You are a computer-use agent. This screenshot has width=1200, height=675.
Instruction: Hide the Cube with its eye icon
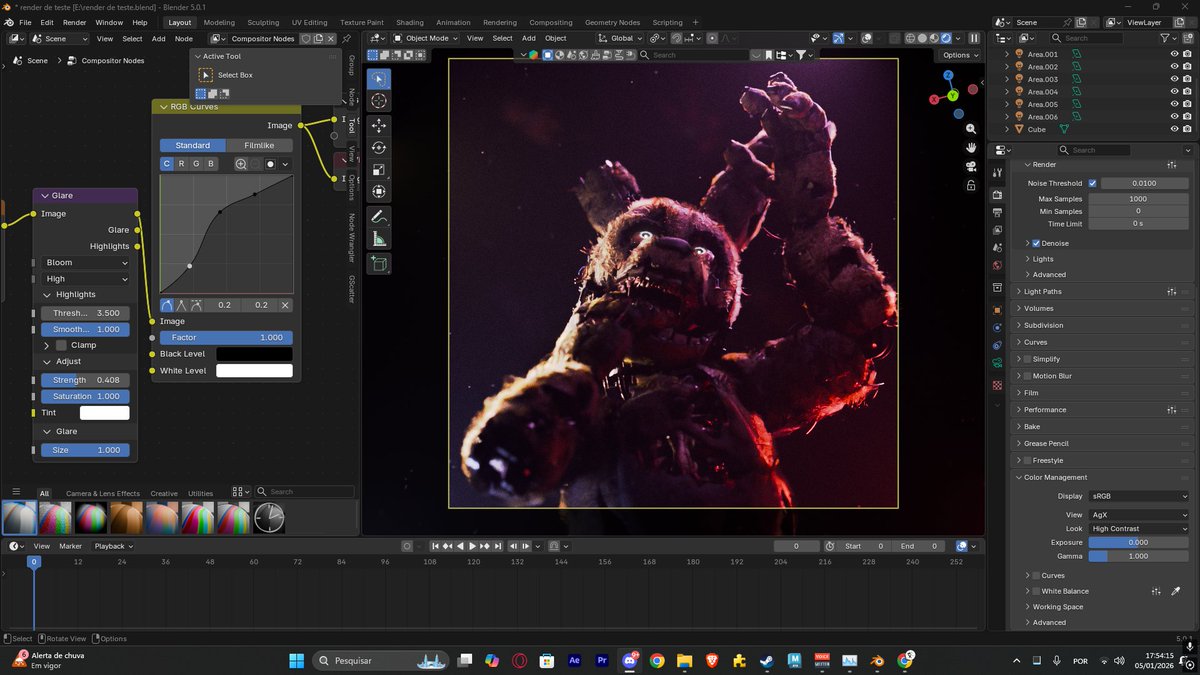pos(1174,129)
